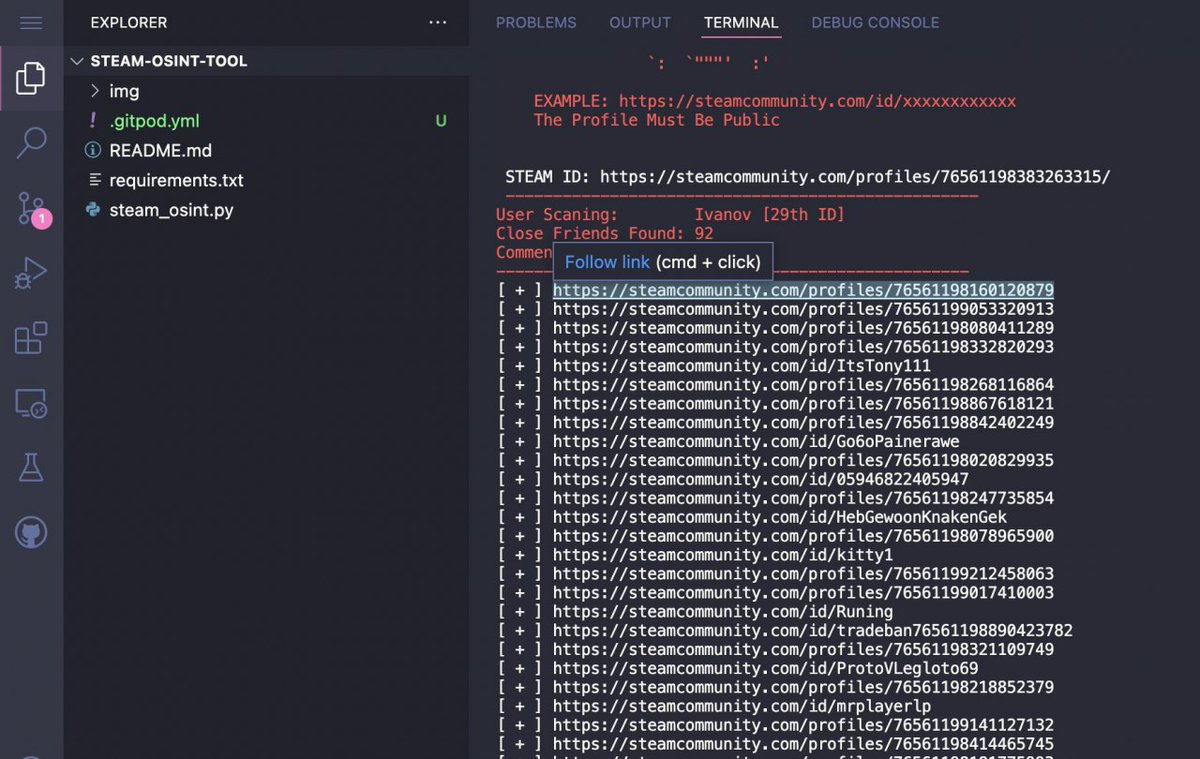Open the id/05946822405947 link
This screenshot has width=1200, height=759.
coord(761,480)
